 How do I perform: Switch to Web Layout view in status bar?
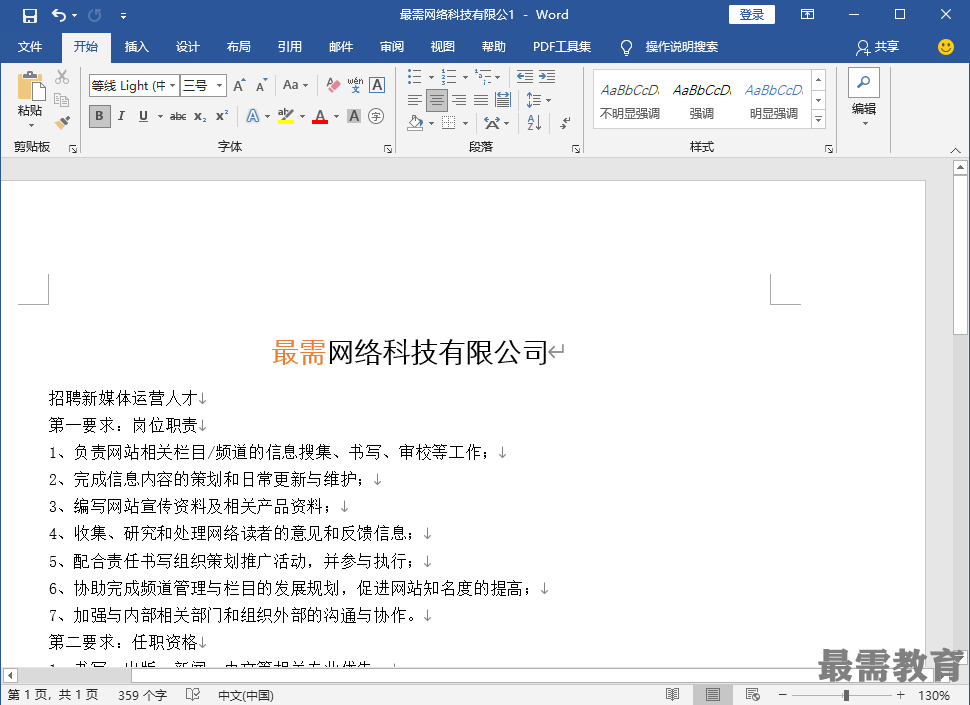pyautogui.click(x=752, y=694)
